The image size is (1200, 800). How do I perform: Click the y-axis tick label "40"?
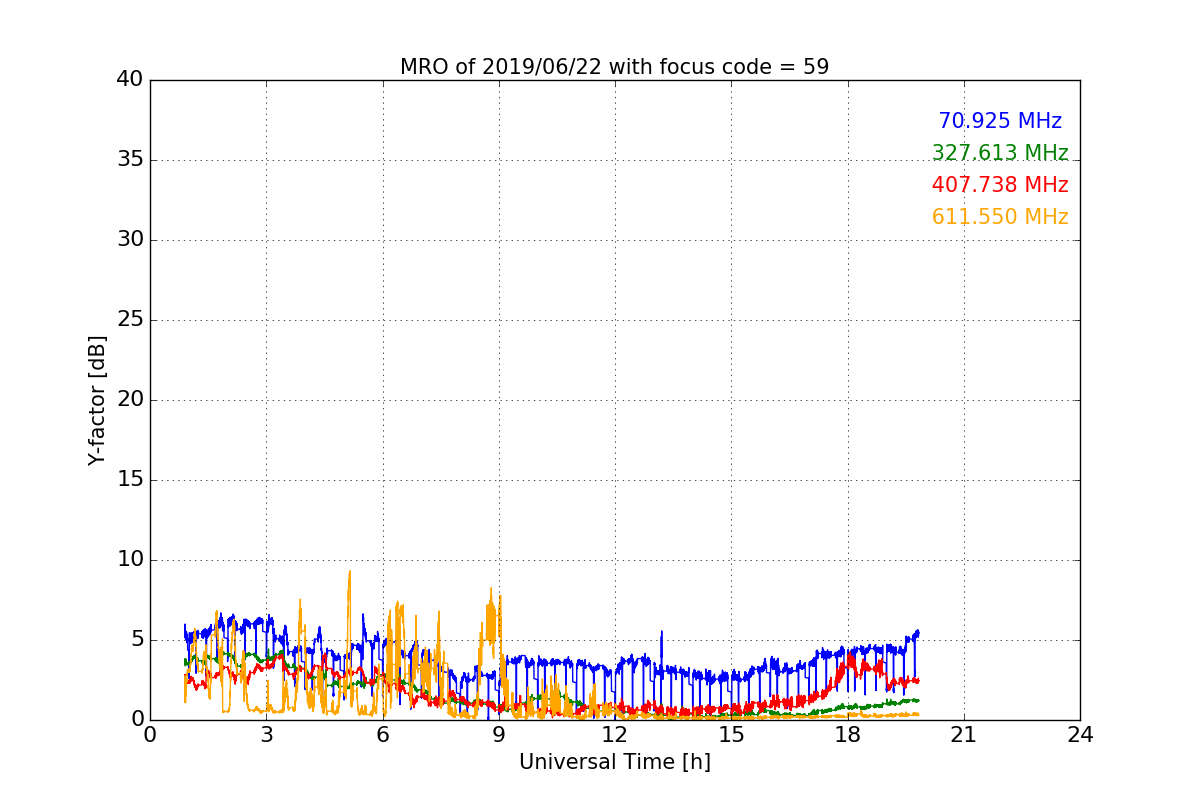click(130, 80)
